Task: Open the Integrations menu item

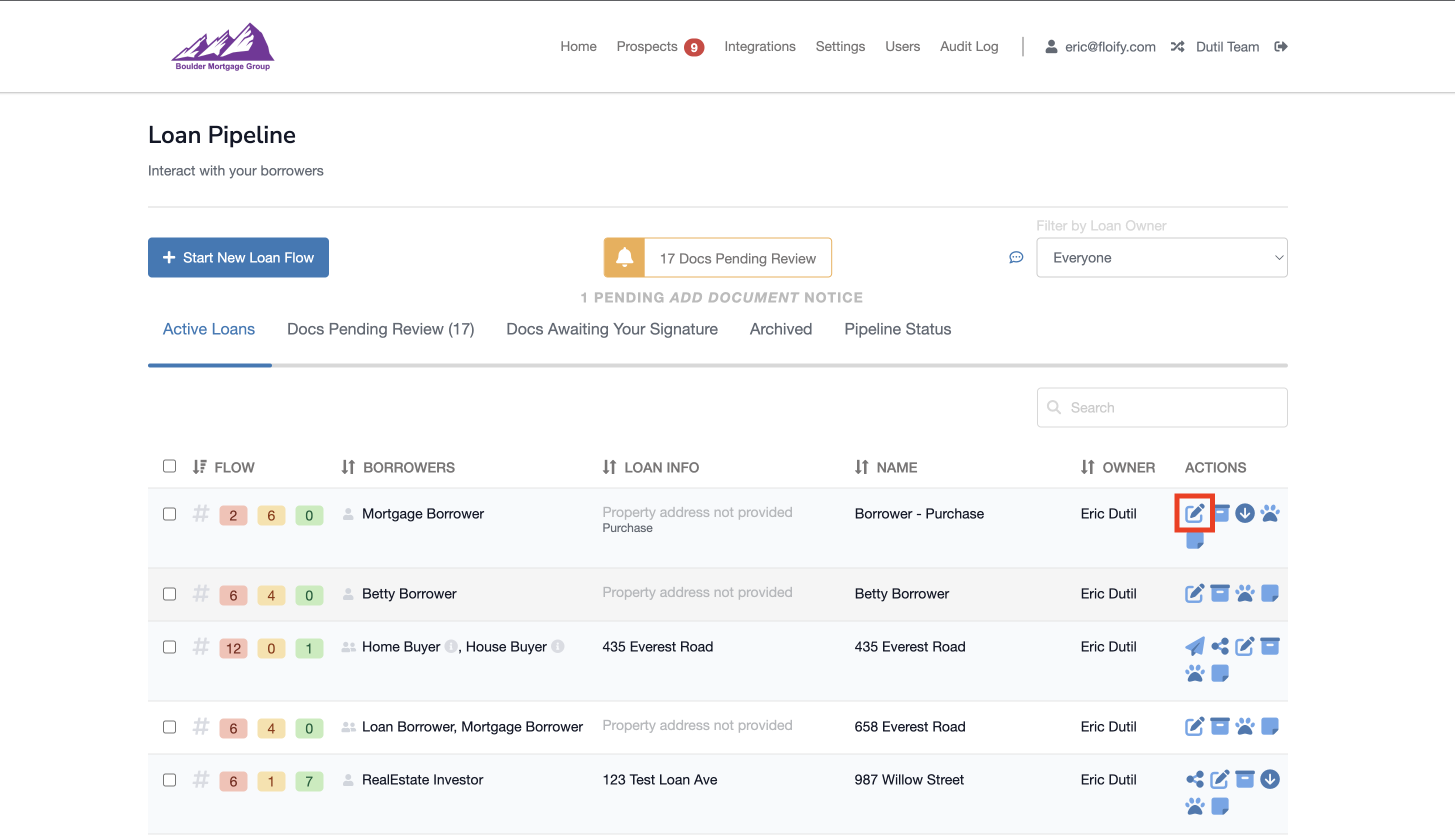Action: click(x=760, y=46)
